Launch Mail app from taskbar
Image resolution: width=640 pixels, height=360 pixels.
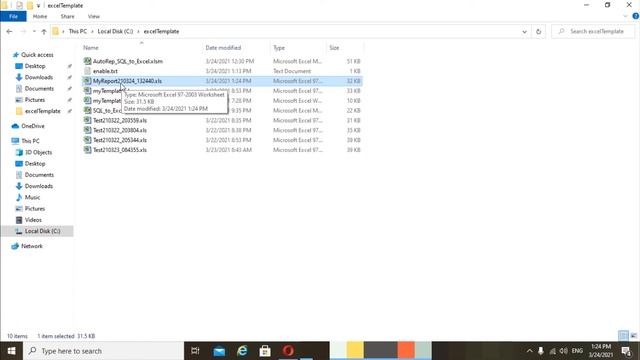coord(219,351)
